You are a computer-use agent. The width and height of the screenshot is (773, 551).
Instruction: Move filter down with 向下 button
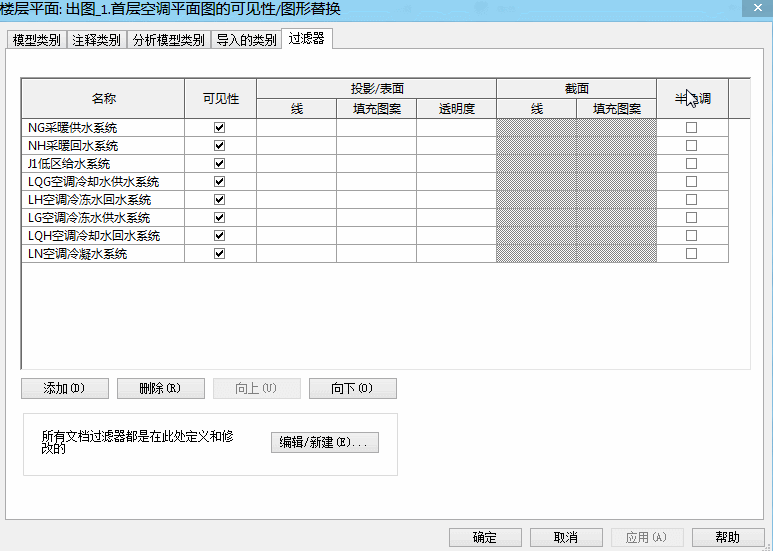point(352,388)
